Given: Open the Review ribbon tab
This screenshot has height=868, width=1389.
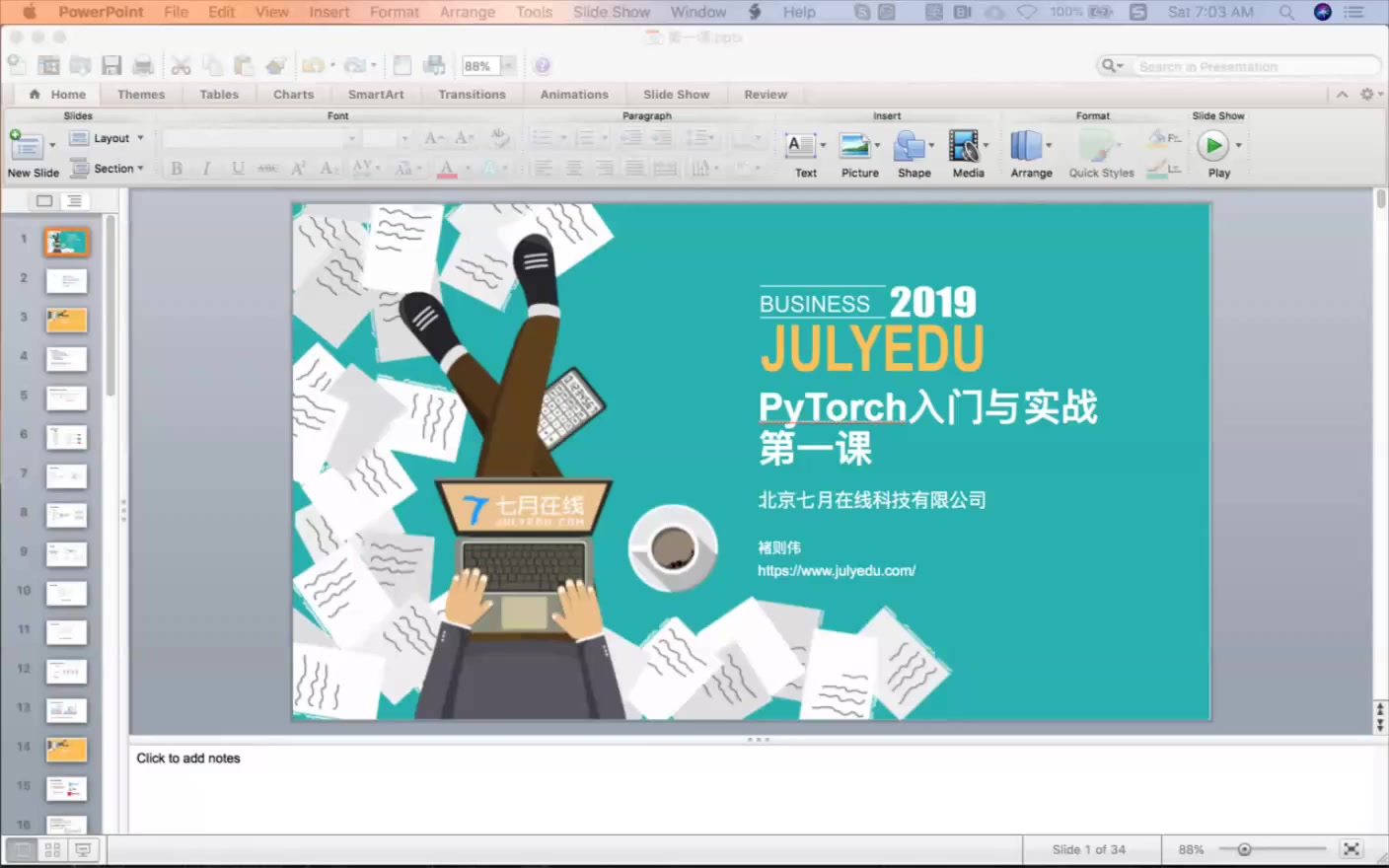Looking at the screenshot, I should [x=766, y=95].
